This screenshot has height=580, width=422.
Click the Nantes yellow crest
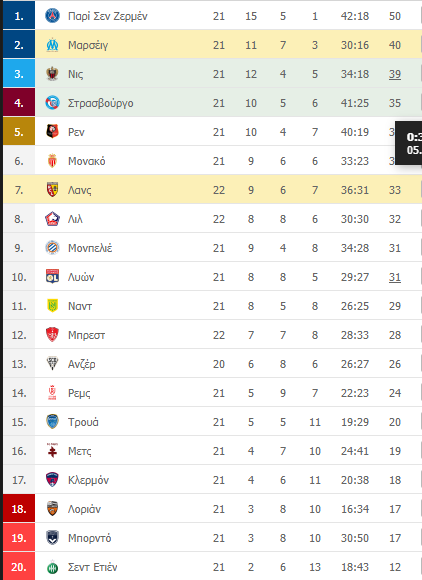tap(53, 306)
